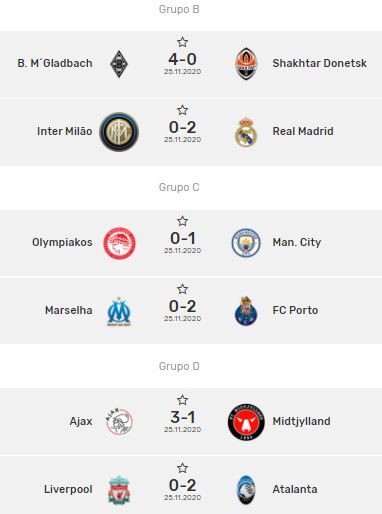Click the Grupo C section heading
Viewport: 382px width, 514px height.
coord(179,187)
